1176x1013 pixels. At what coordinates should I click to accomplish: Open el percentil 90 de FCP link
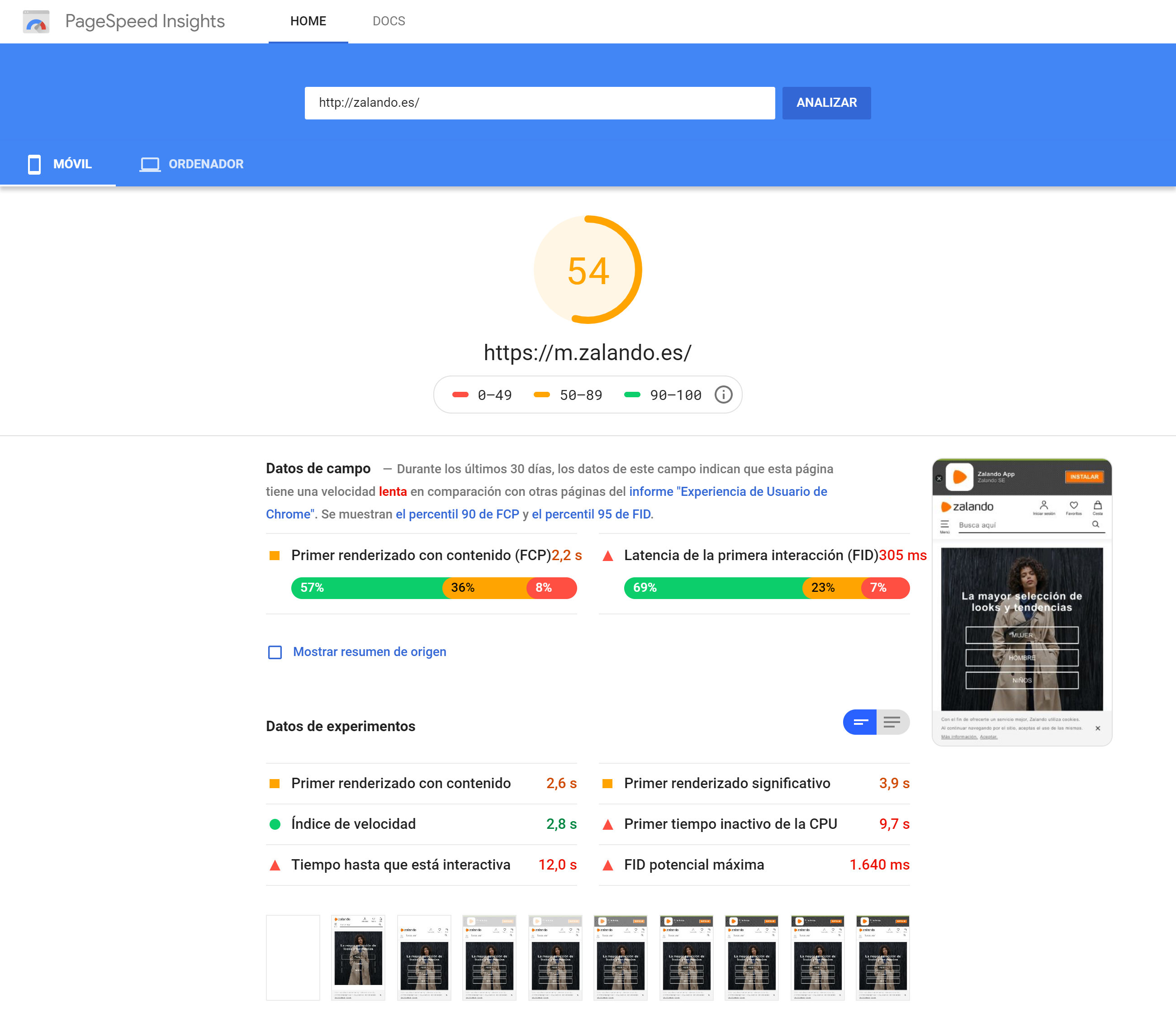tap(457, 514)
